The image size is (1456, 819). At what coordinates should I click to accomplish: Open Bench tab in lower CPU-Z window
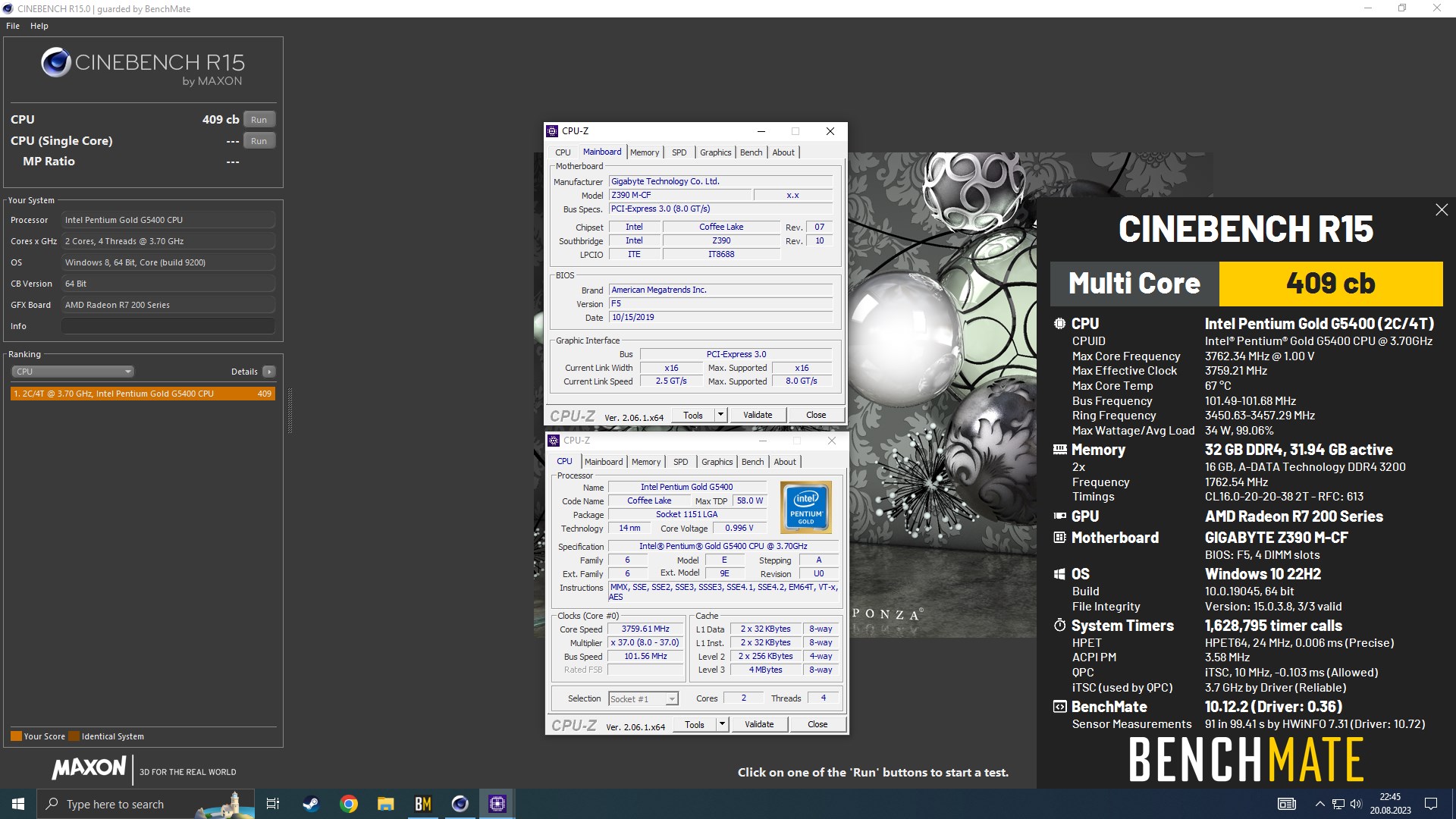pyautogui.click(x=753, y=462)
